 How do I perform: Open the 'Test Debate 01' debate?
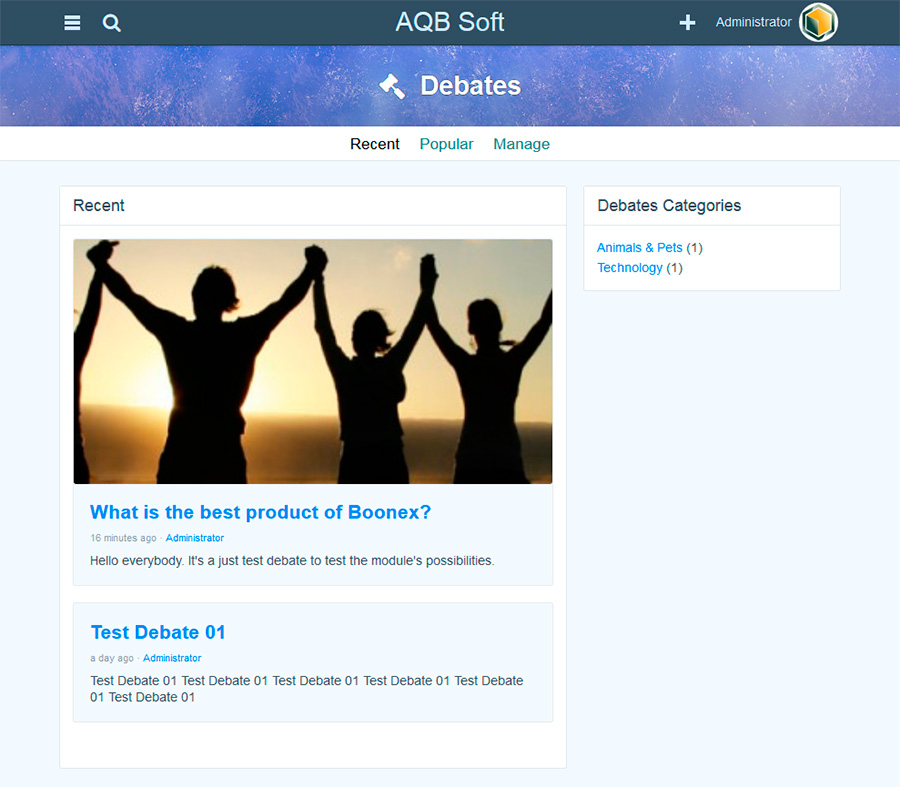pos(158,632)
